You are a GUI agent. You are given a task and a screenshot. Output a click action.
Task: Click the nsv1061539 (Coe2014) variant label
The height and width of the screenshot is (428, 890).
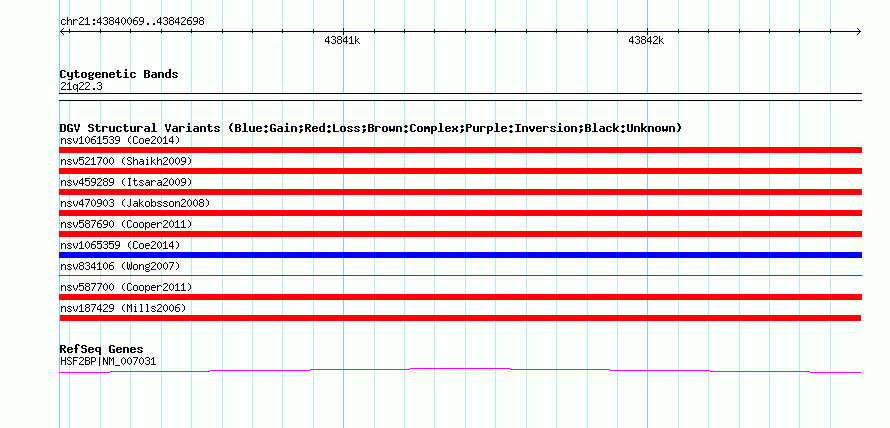coord(120,140)
